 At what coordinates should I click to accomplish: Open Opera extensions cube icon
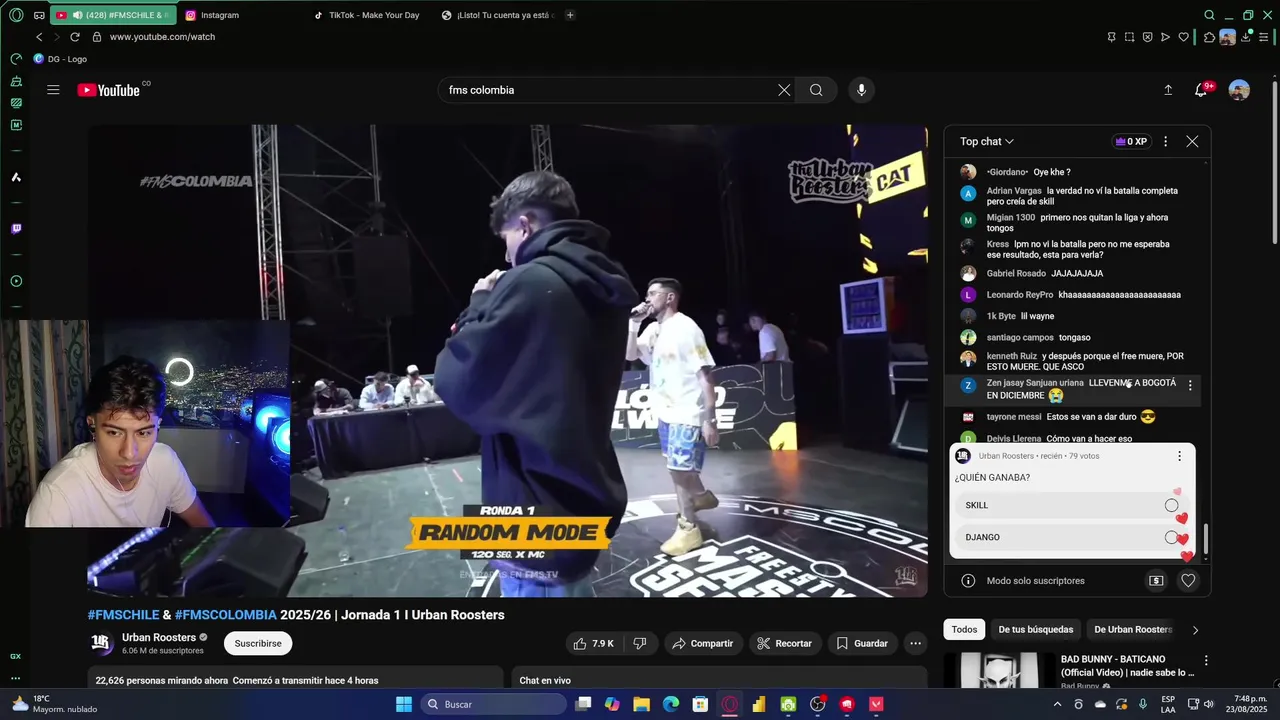pyautogui.click(x=1209, y=37)
